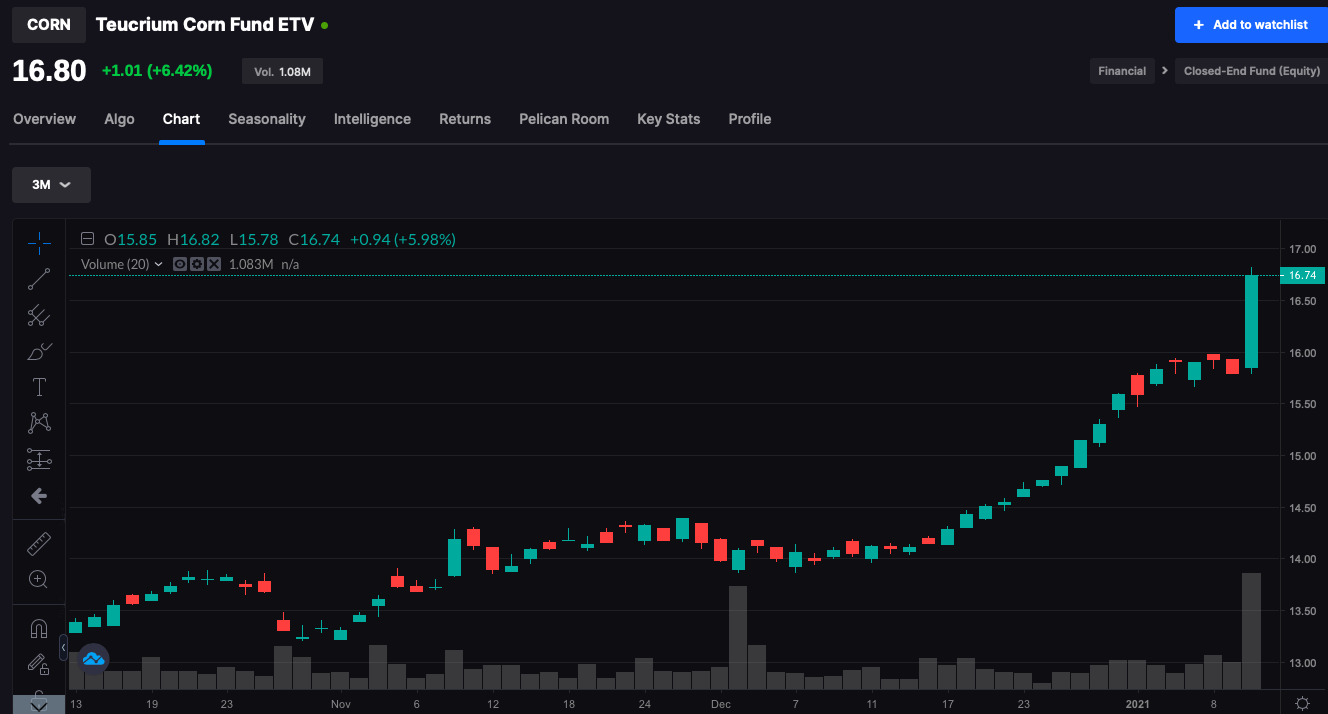Screen dimensions: 1328x714
Task: Click the back arrow icon in toolbar
Action: tap(39, 496)
